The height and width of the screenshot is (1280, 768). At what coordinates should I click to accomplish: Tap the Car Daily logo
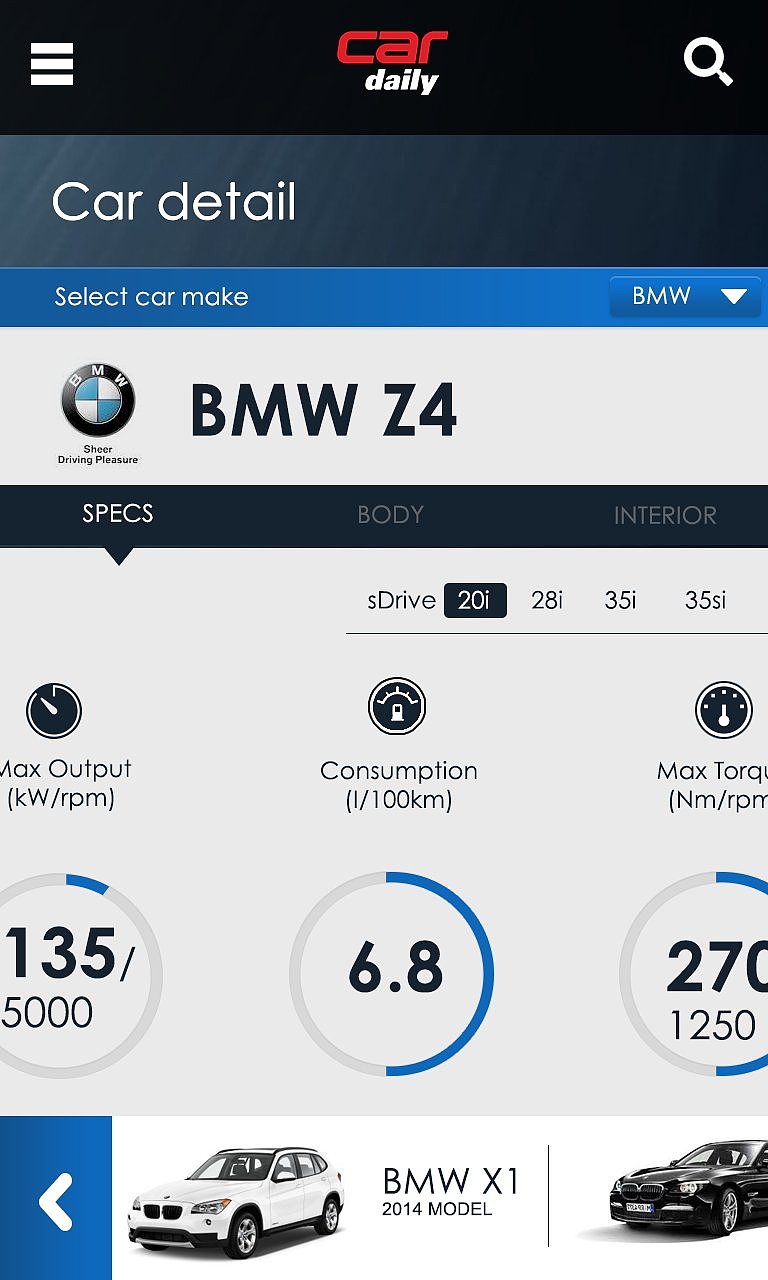392,62
